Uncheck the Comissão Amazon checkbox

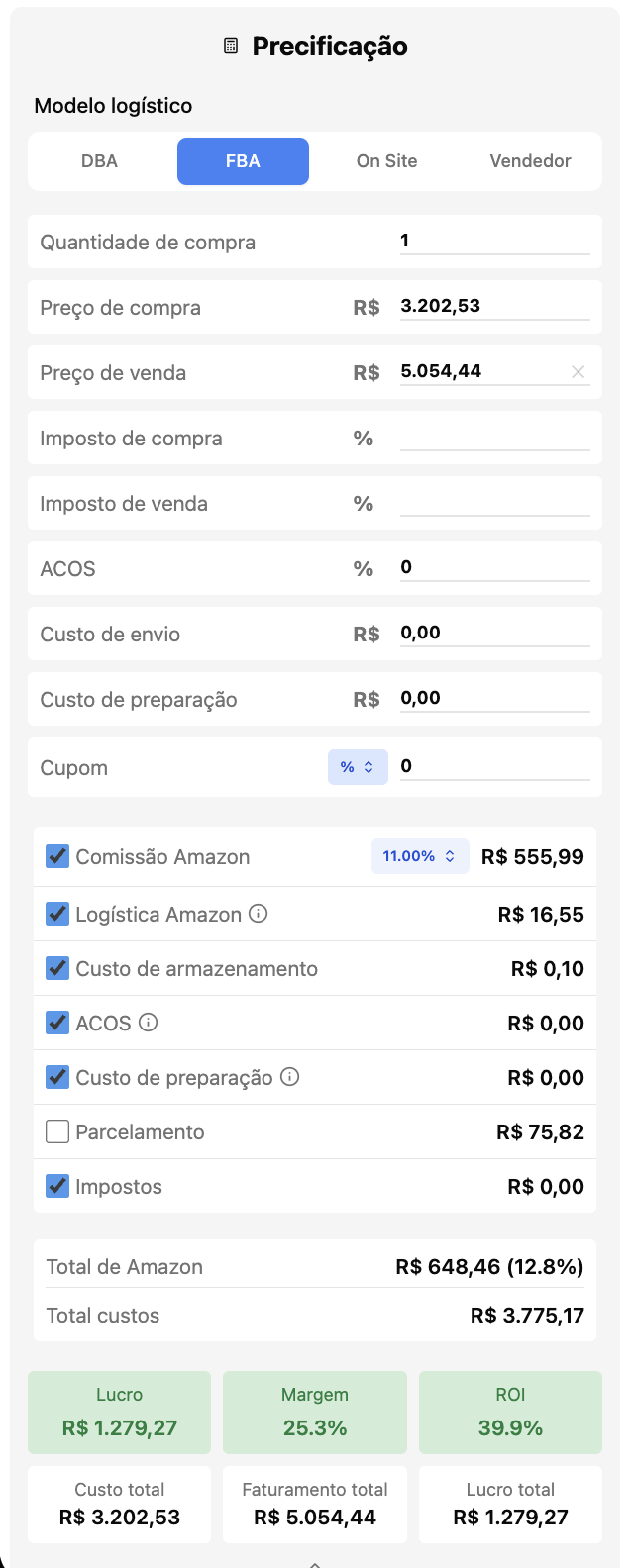56,856
